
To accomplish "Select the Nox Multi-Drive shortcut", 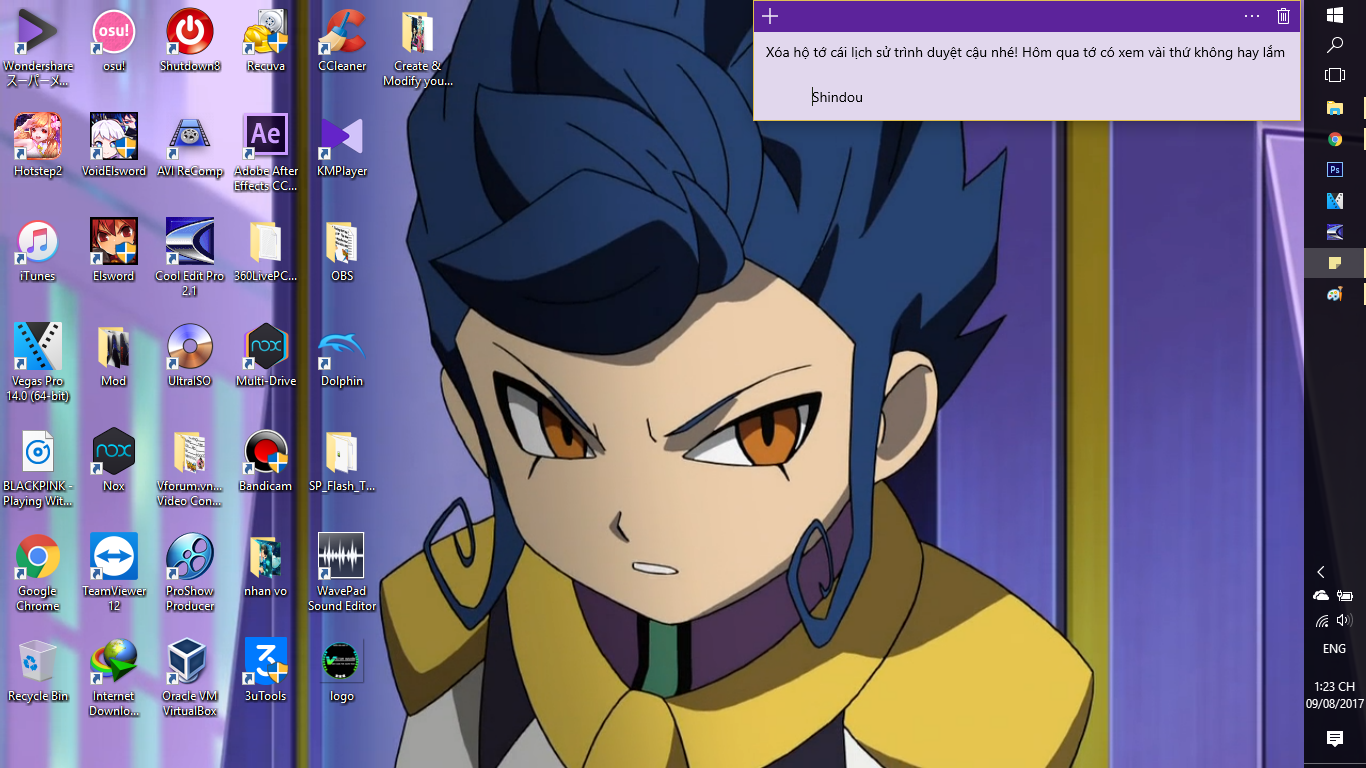I will pos(266,356).
